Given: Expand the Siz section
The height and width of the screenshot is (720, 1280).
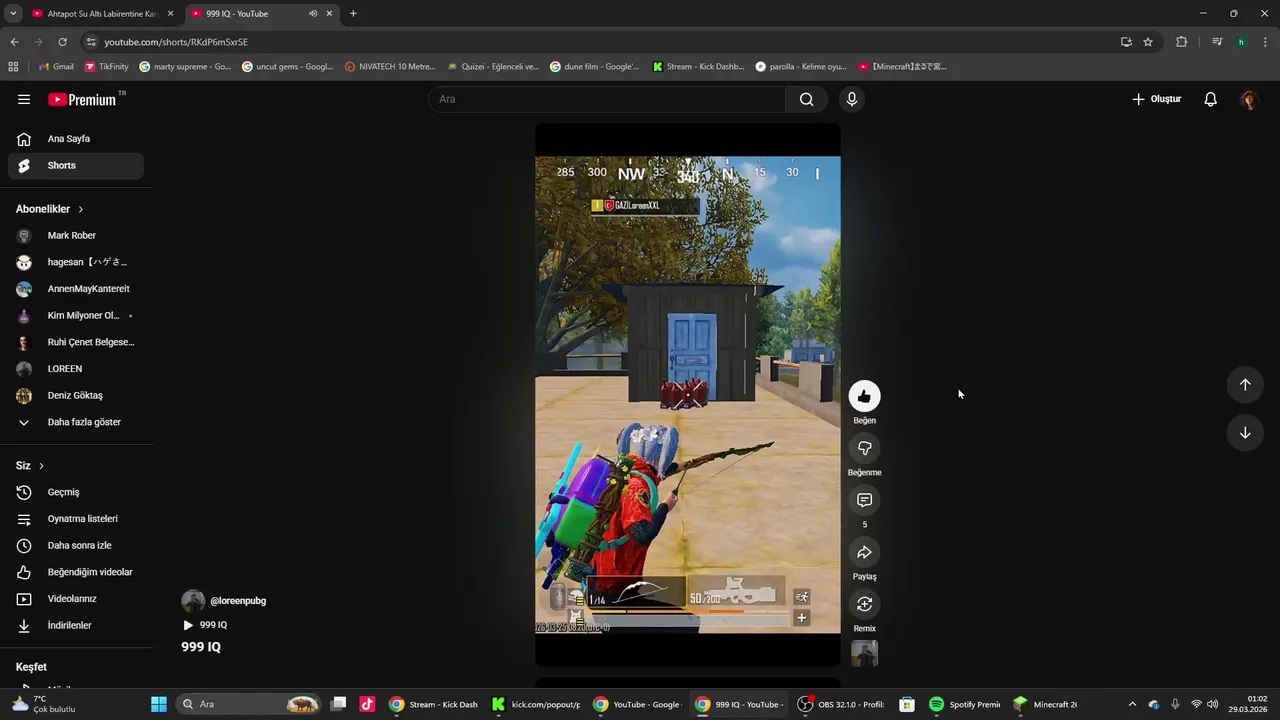Looking at the screenshot, I should pyautogui.click(x=30, y=466).
